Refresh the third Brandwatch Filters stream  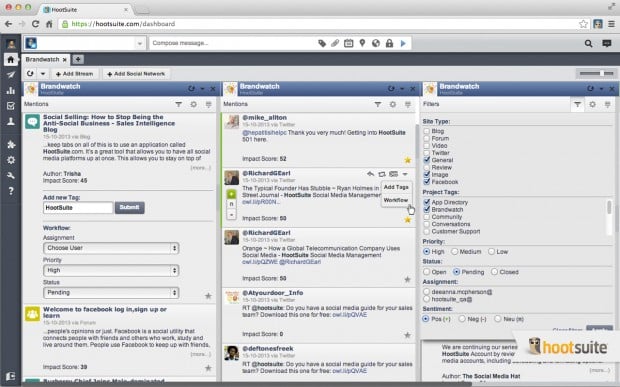(590, 89)
